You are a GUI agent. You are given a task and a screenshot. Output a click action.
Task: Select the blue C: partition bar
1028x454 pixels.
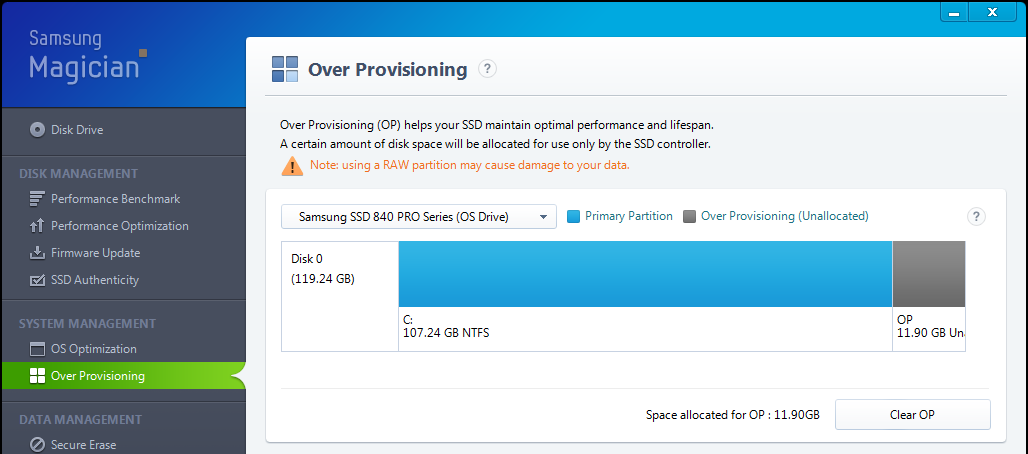[645, 274]
